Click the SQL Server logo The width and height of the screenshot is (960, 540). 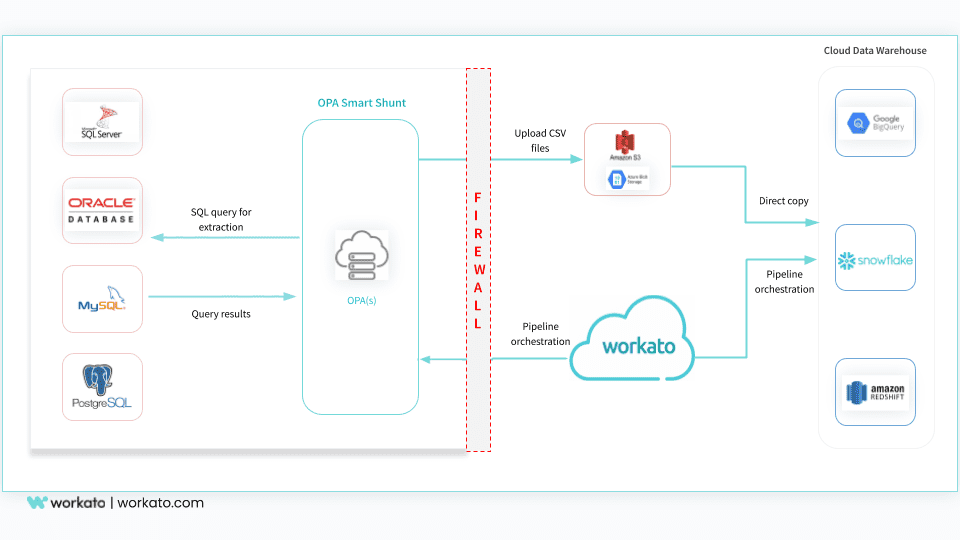102,122
